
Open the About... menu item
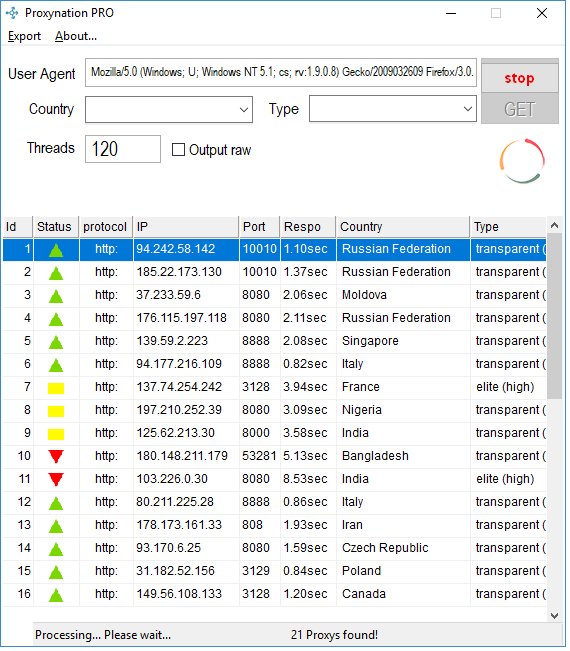pos(76,36)
